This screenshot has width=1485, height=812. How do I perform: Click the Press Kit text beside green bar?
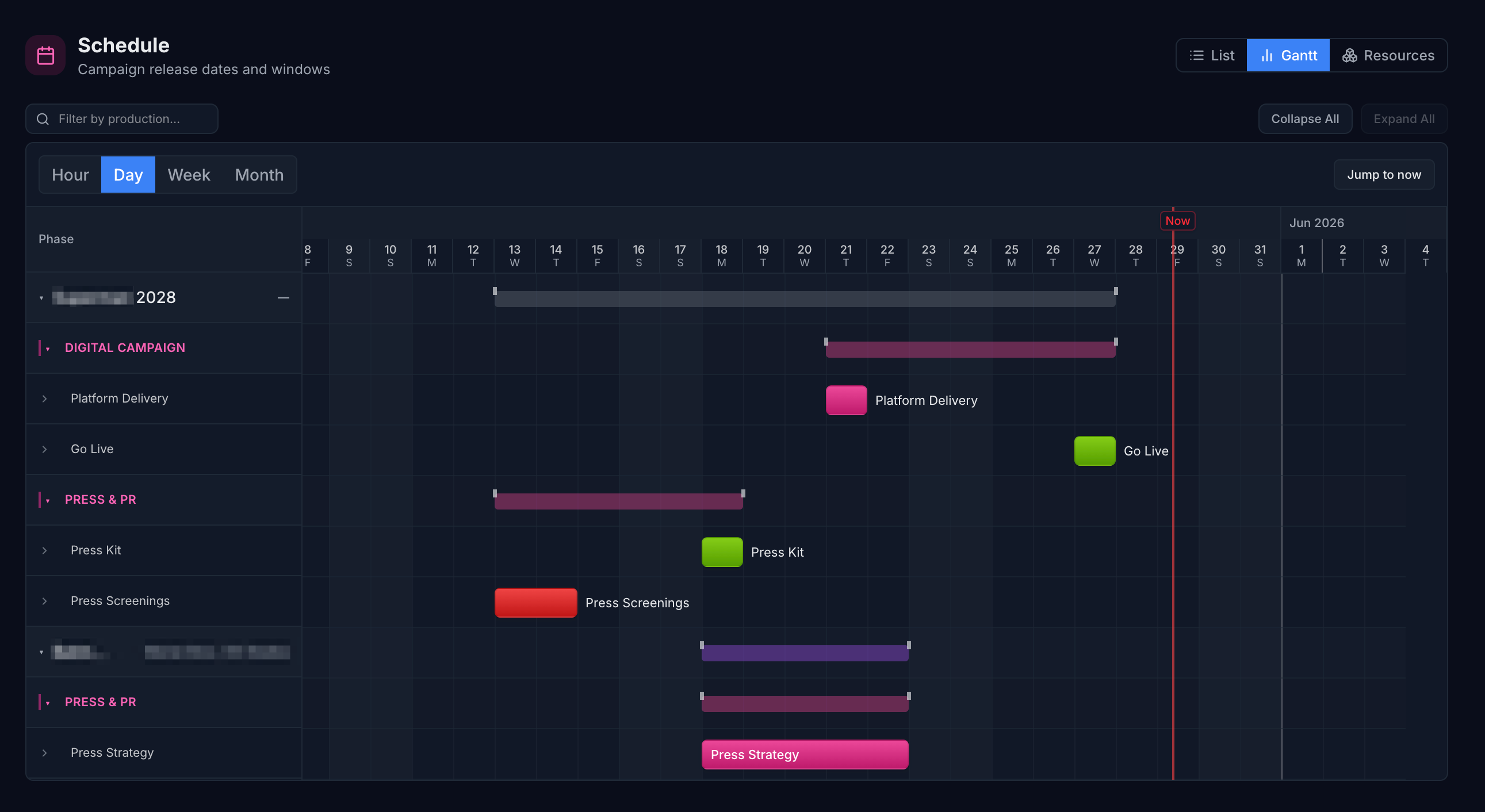pyautogui.click(x=777, y=552)
